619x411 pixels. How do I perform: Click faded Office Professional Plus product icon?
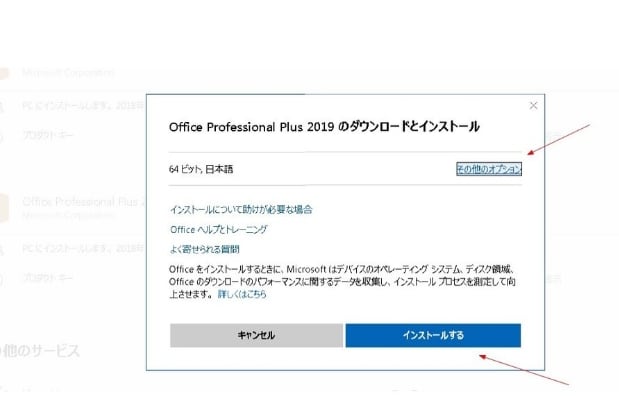pyautogui.click(x=4, y=208)
